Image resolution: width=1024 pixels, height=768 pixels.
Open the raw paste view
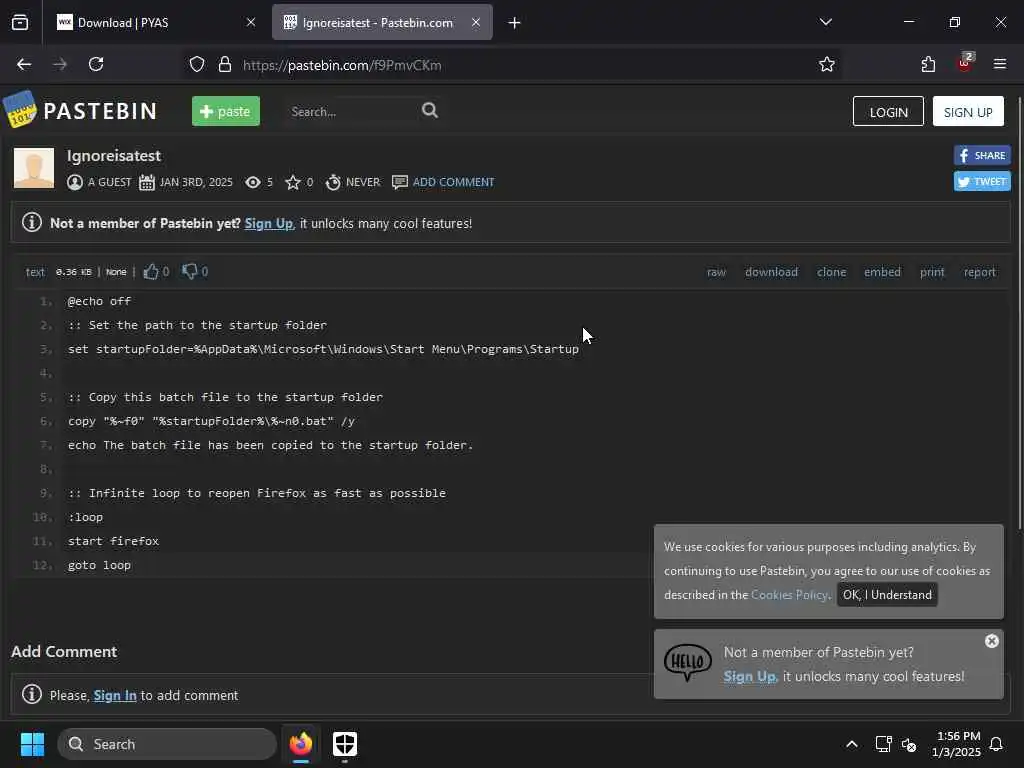(x=716, y=272)
